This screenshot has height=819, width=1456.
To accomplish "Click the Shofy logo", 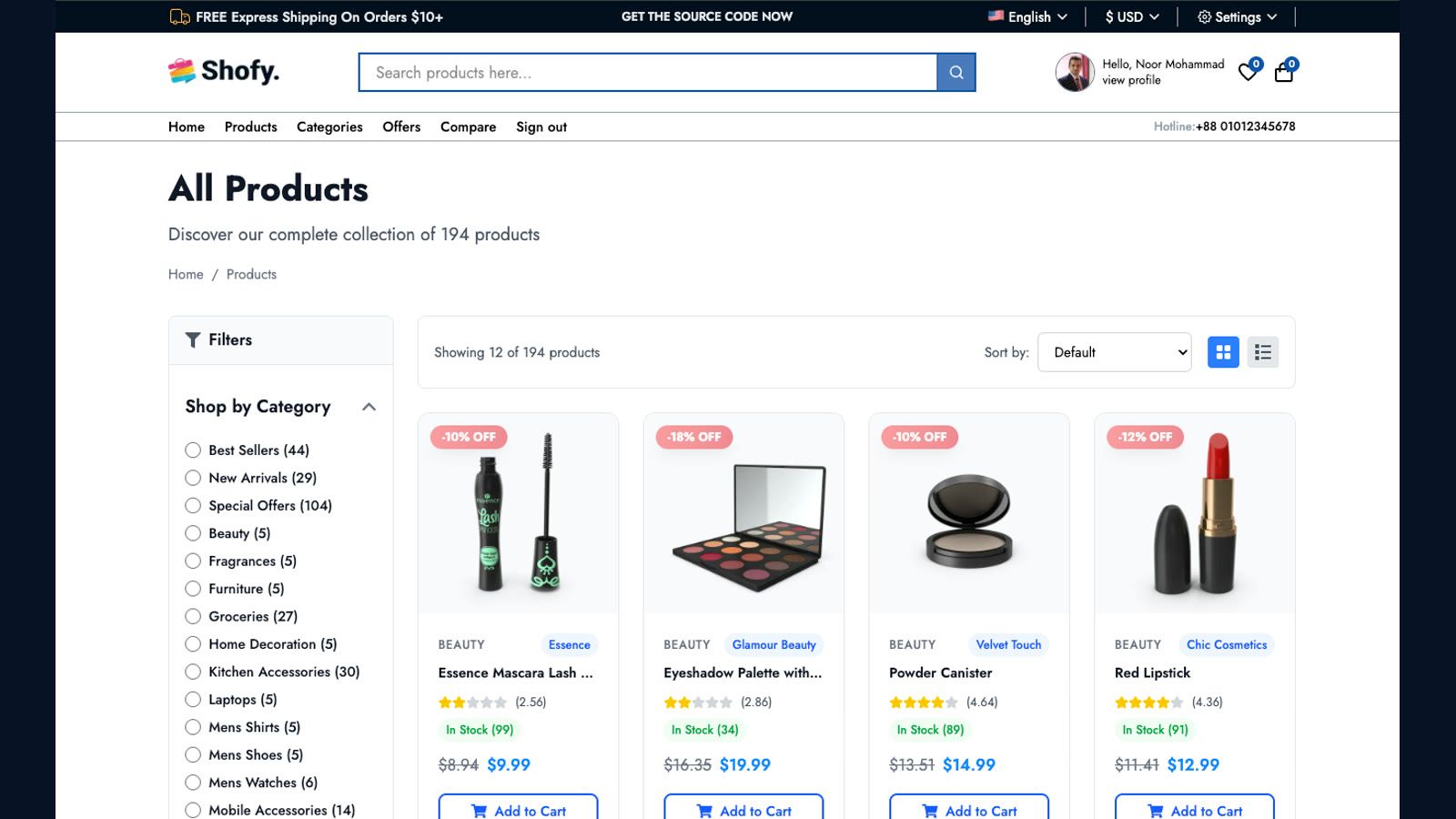I will click(224, 71).
